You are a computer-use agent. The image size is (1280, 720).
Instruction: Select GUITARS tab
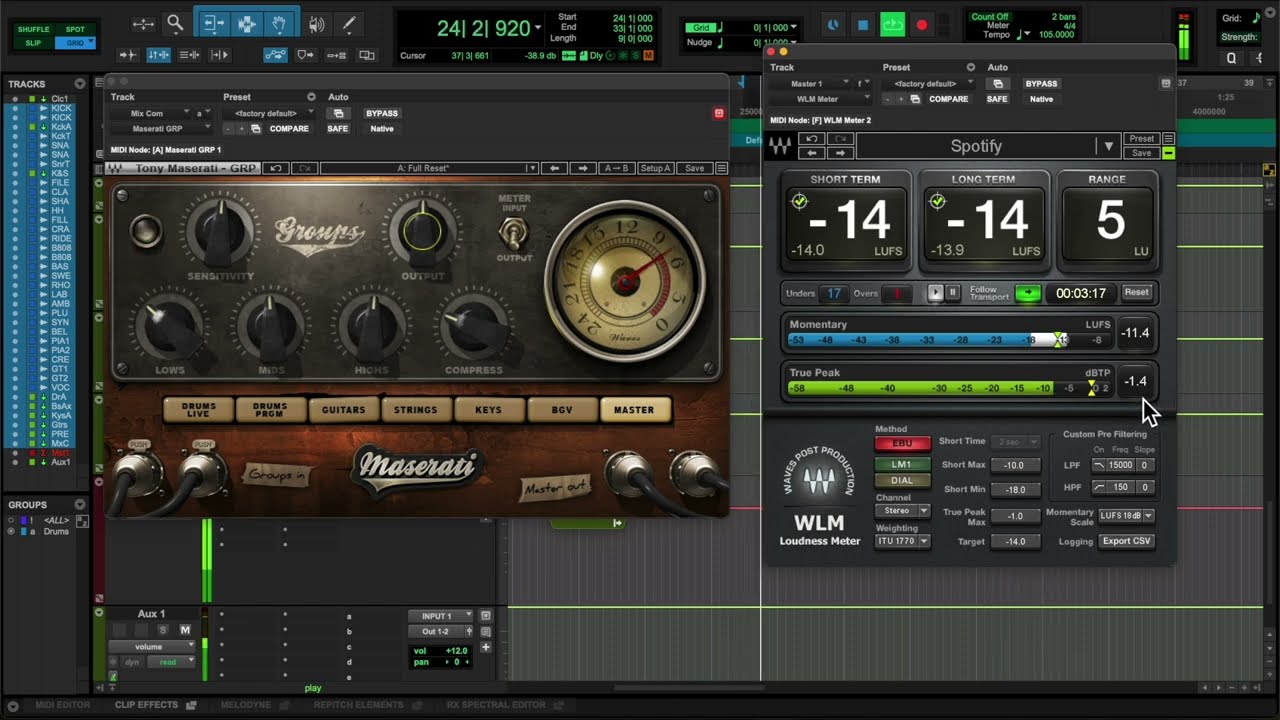[343, 410]
